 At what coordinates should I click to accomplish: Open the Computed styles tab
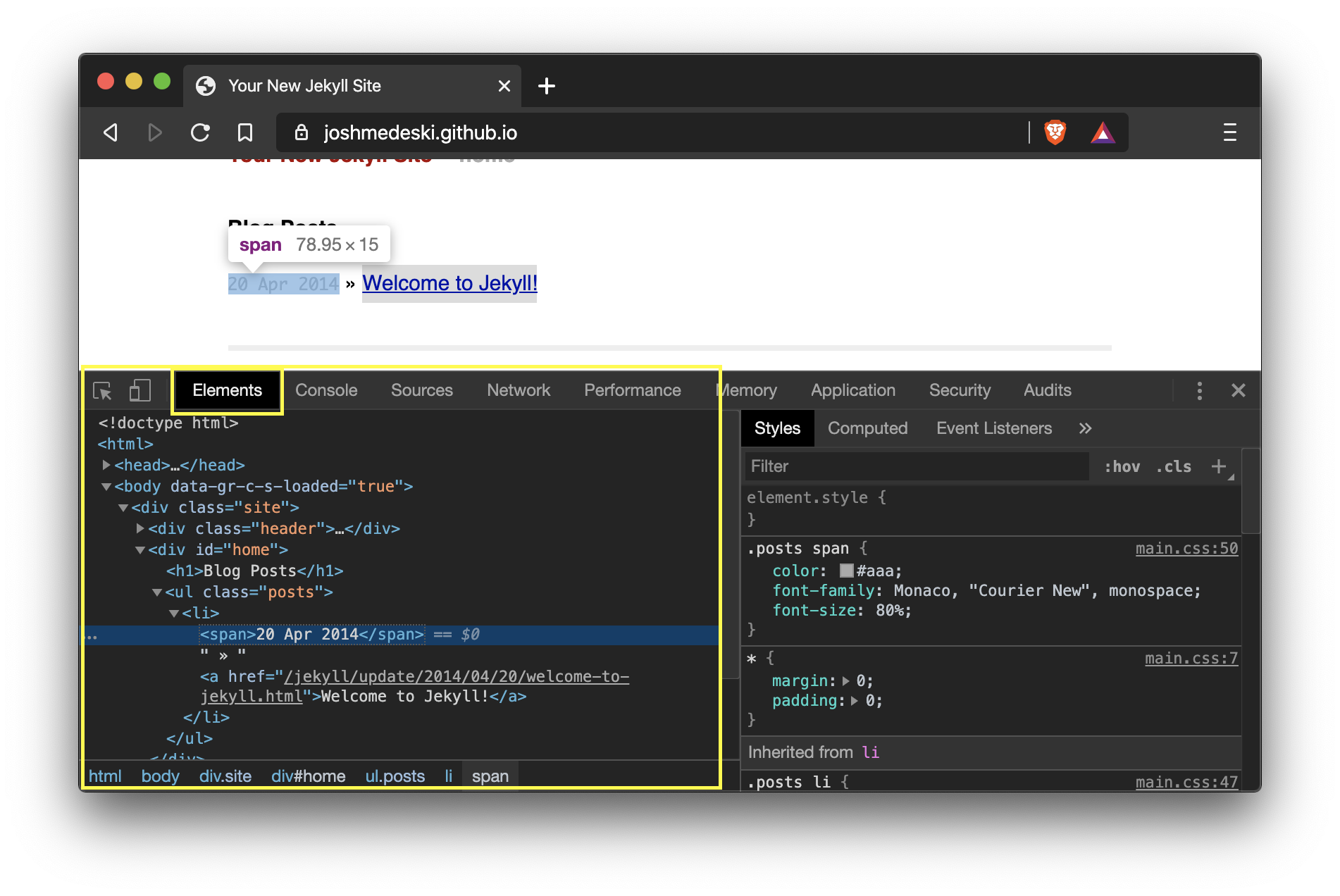point(867,428)
